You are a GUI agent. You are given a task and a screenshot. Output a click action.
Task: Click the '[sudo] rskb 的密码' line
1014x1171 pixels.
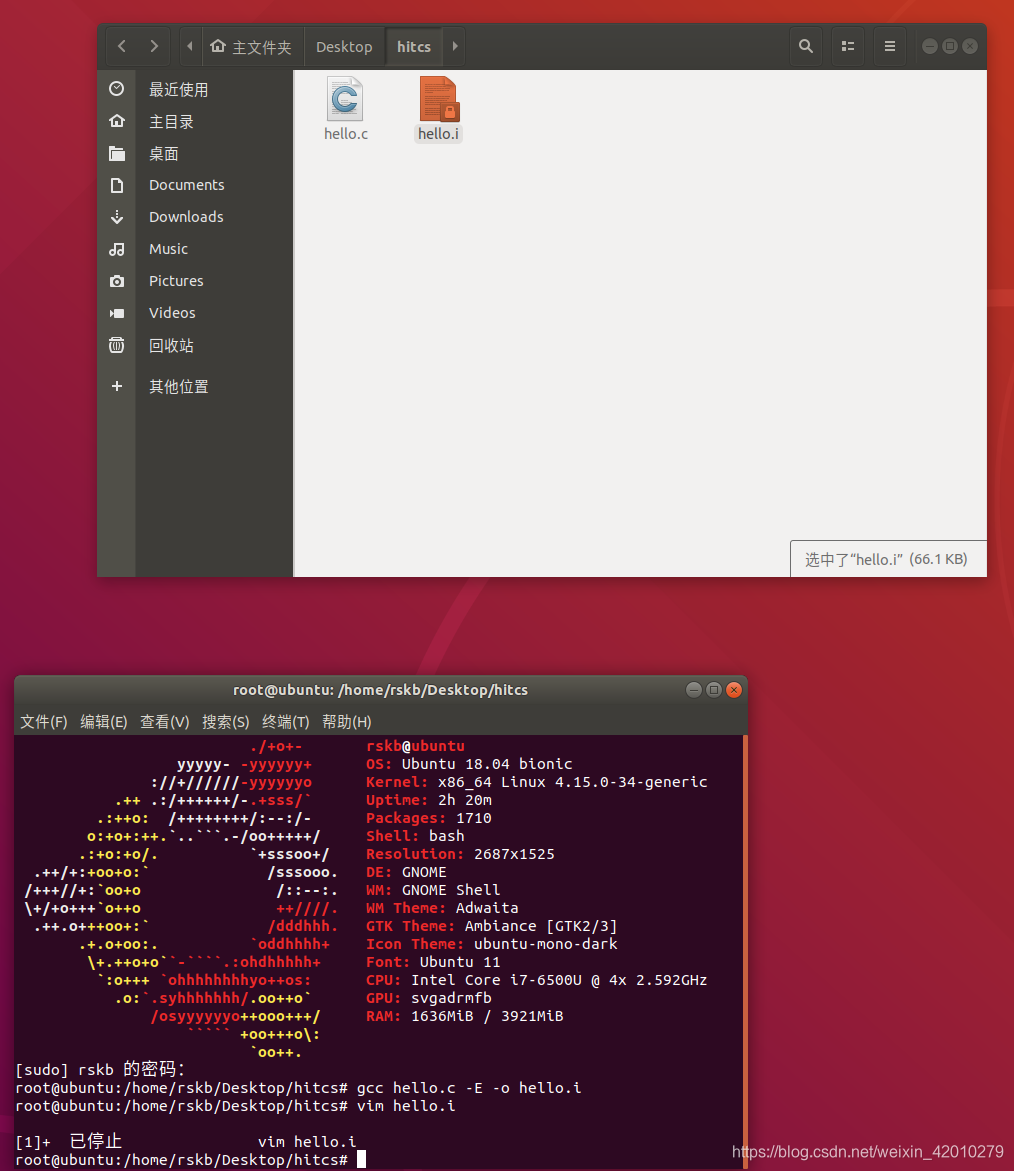point(100,1069)
